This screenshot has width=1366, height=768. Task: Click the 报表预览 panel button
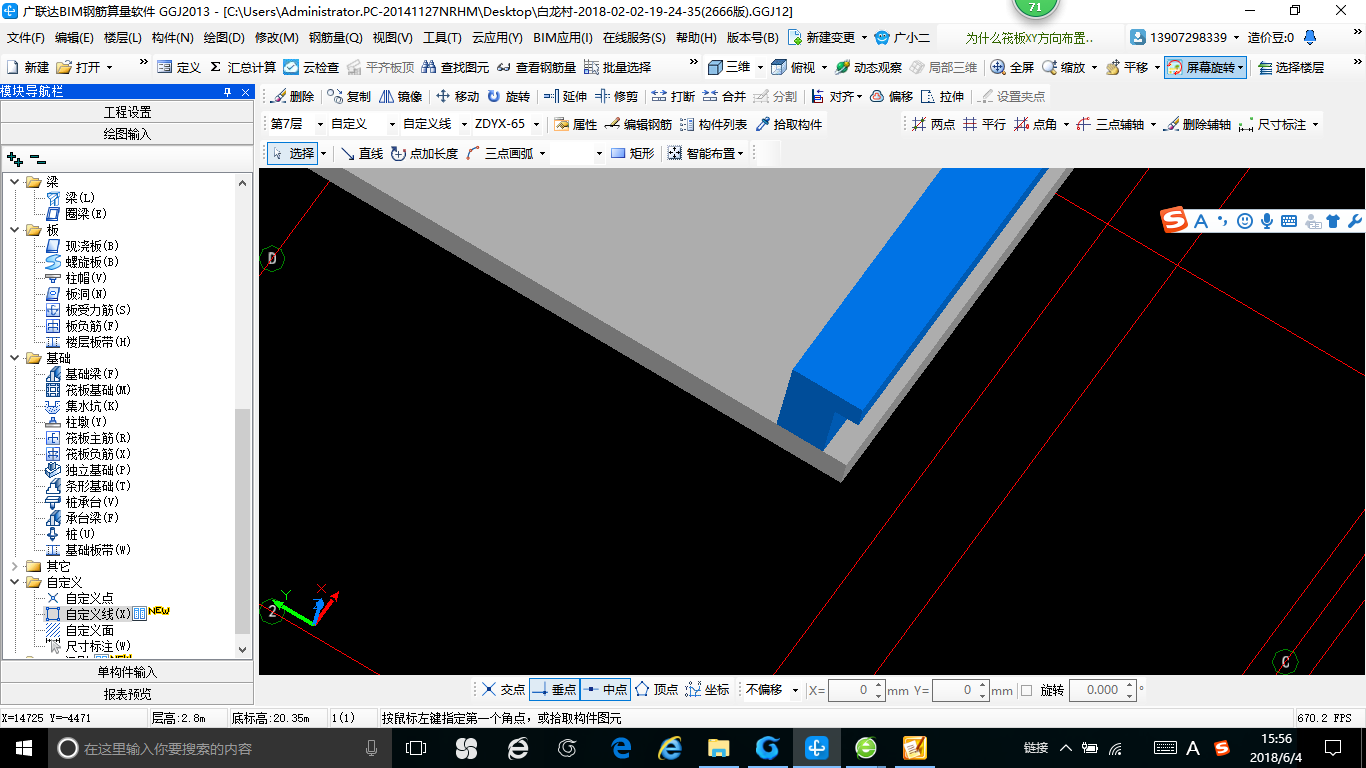point(127,694)
